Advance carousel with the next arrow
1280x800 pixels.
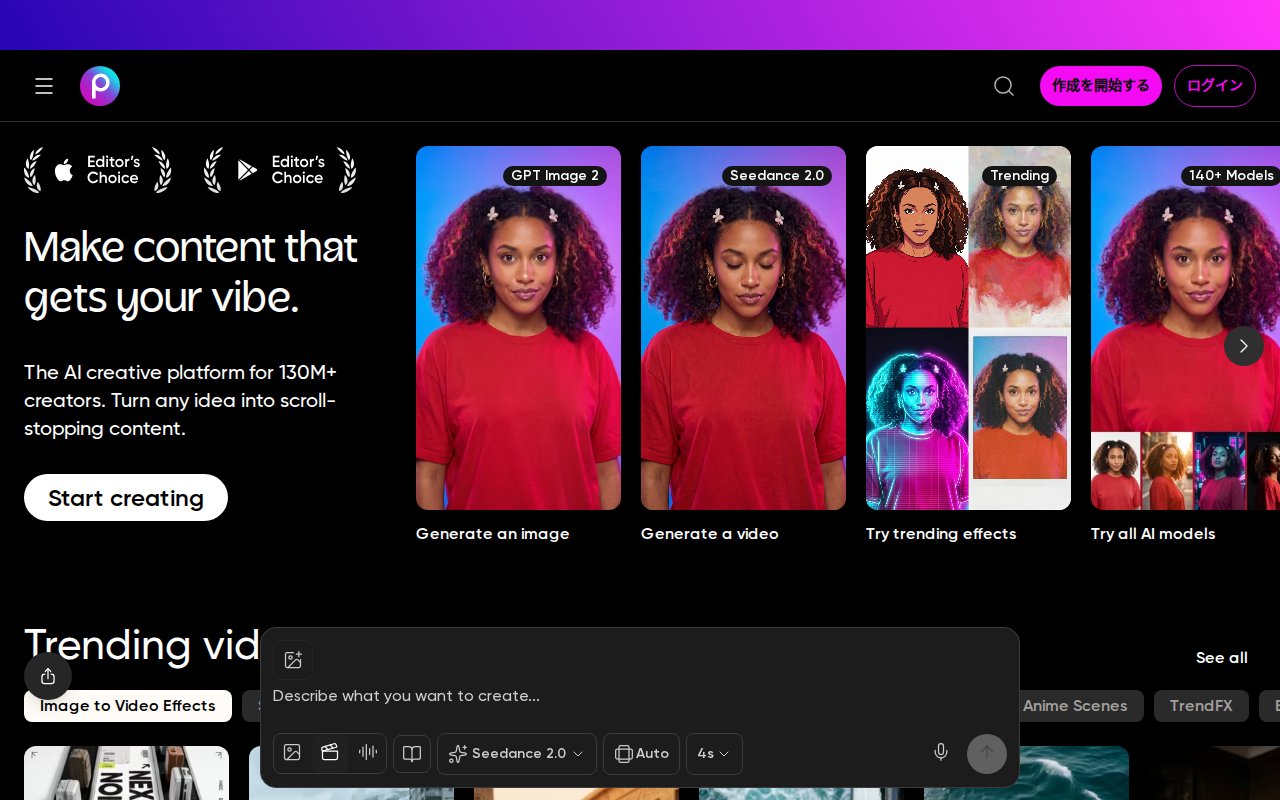(1244, 346)
